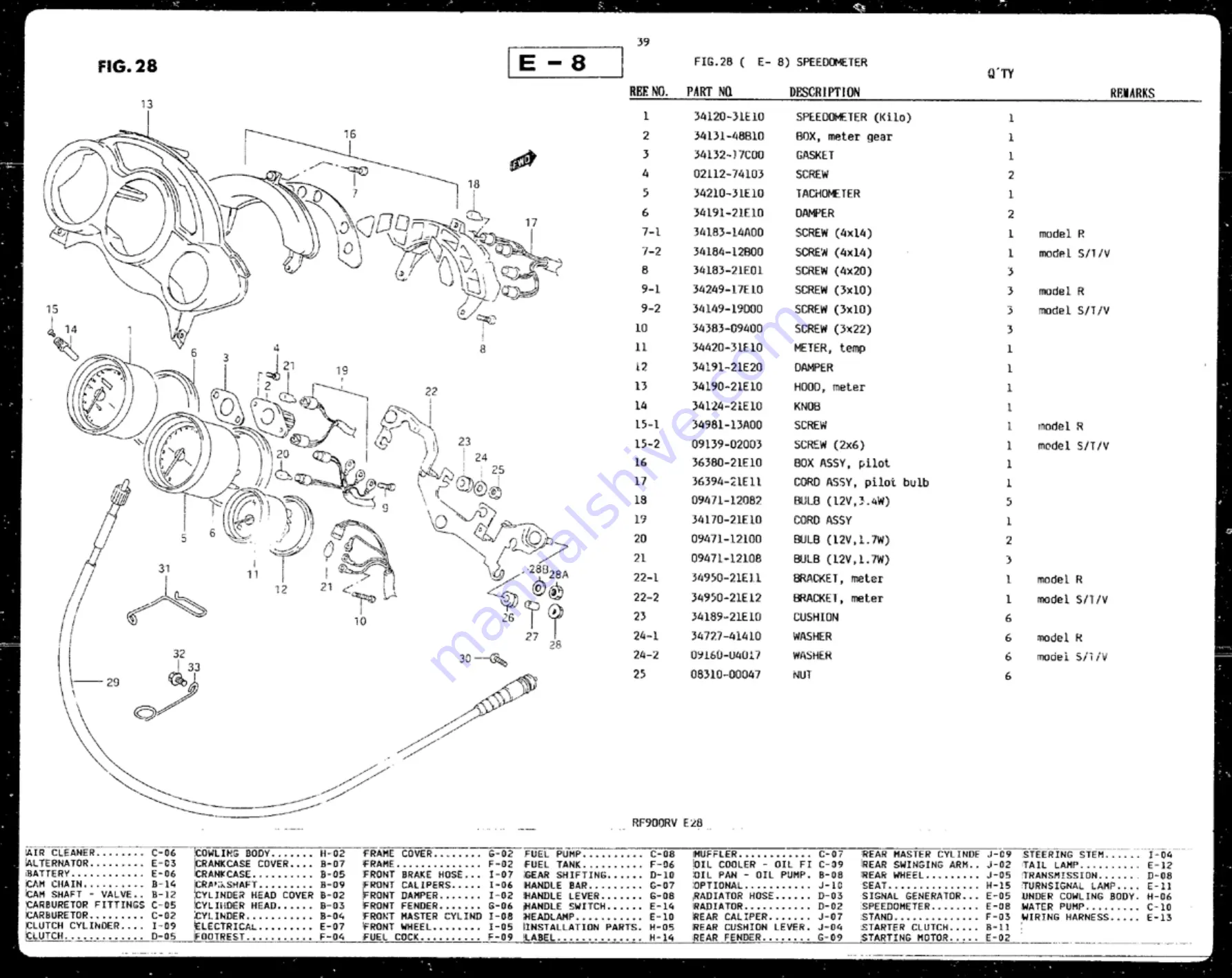Viewport: 1232px width, 978px height.
Task: Click the KNOB description in row 14
Action: [807, 406]
